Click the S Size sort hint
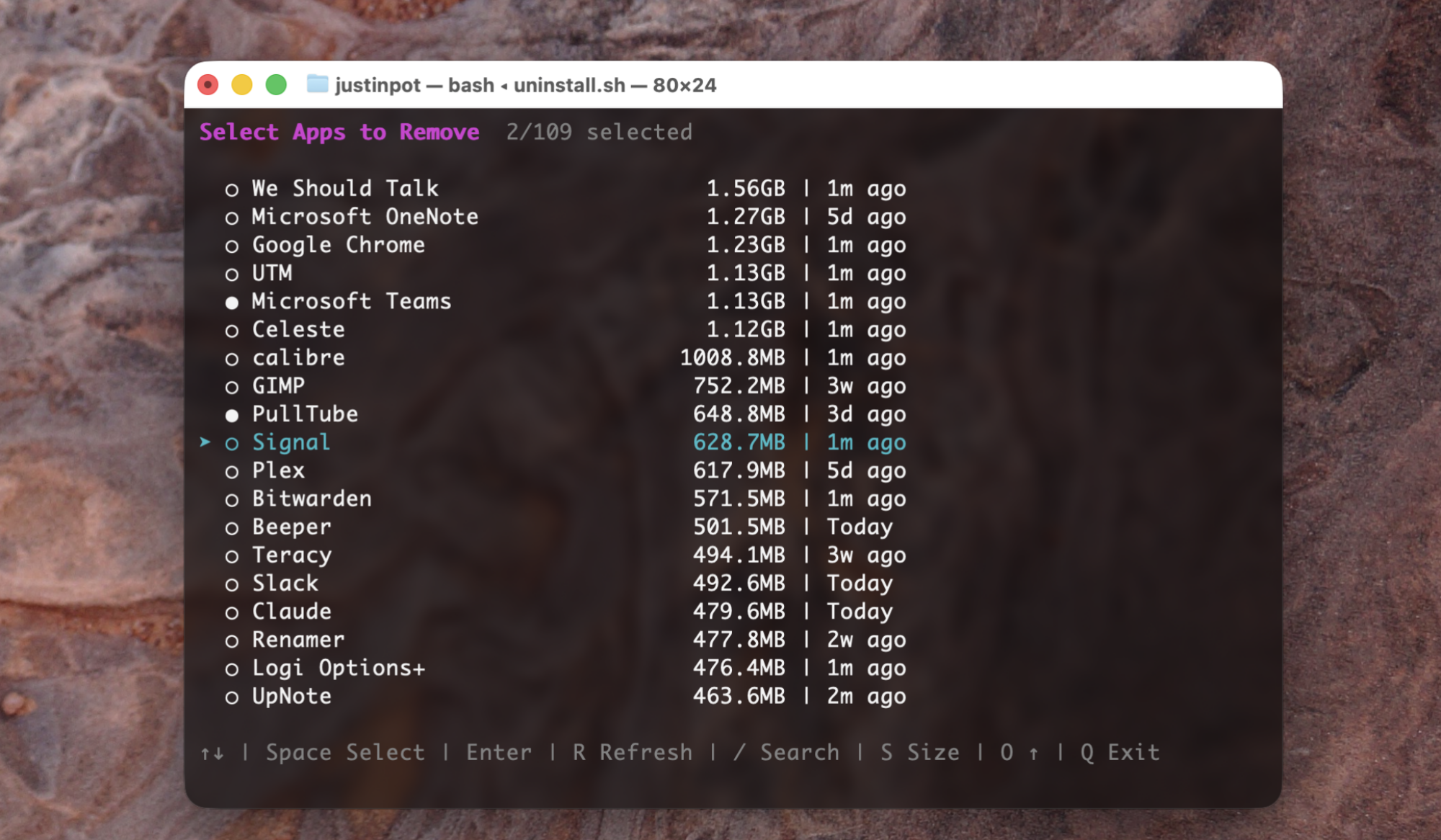 [x=920, y=752]
